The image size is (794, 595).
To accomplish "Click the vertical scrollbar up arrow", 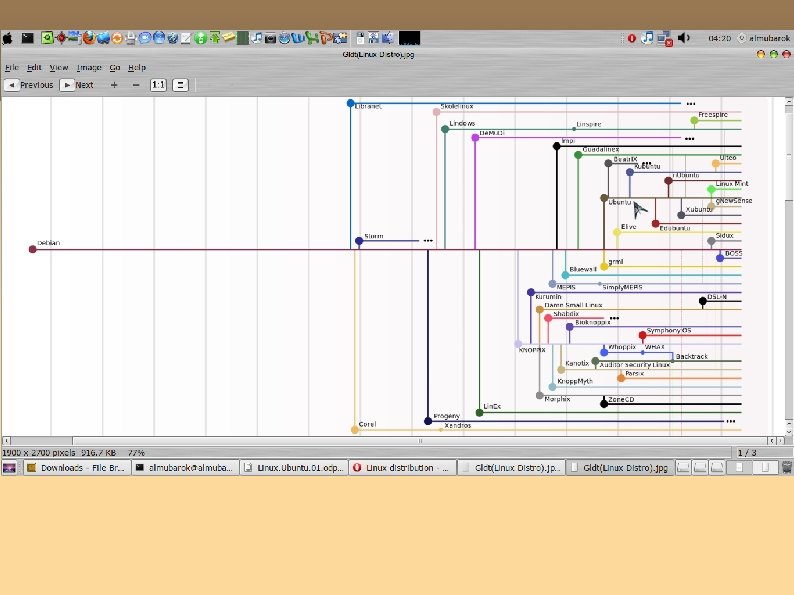I will [789, 102].
